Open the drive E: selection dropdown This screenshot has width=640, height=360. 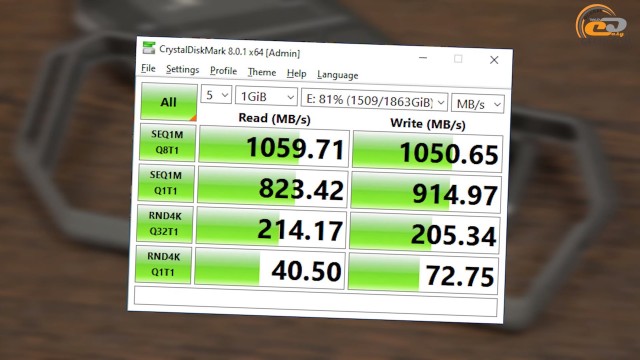point(374,100)
